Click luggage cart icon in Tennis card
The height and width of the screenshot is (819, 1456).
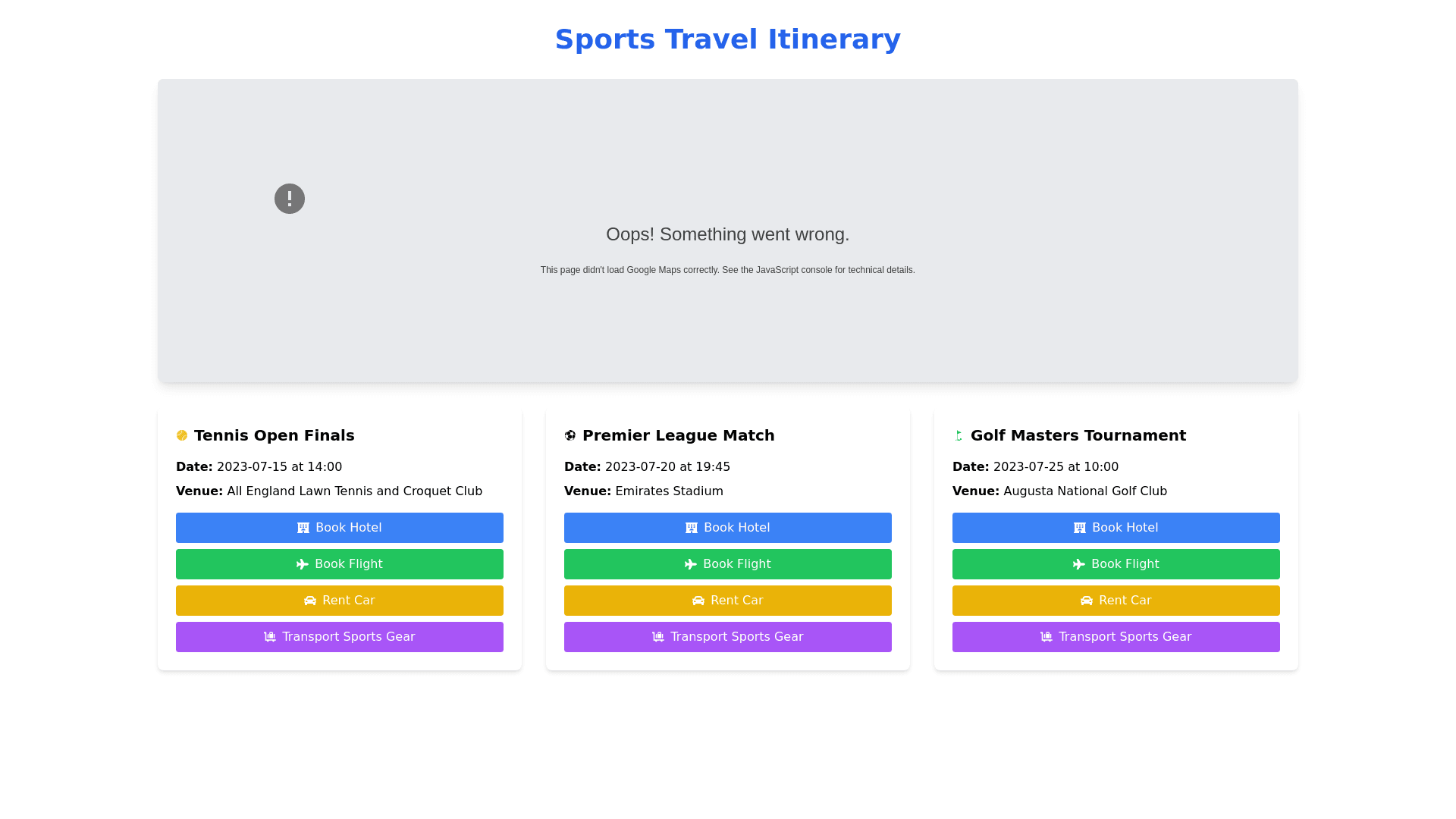point(270,637)
